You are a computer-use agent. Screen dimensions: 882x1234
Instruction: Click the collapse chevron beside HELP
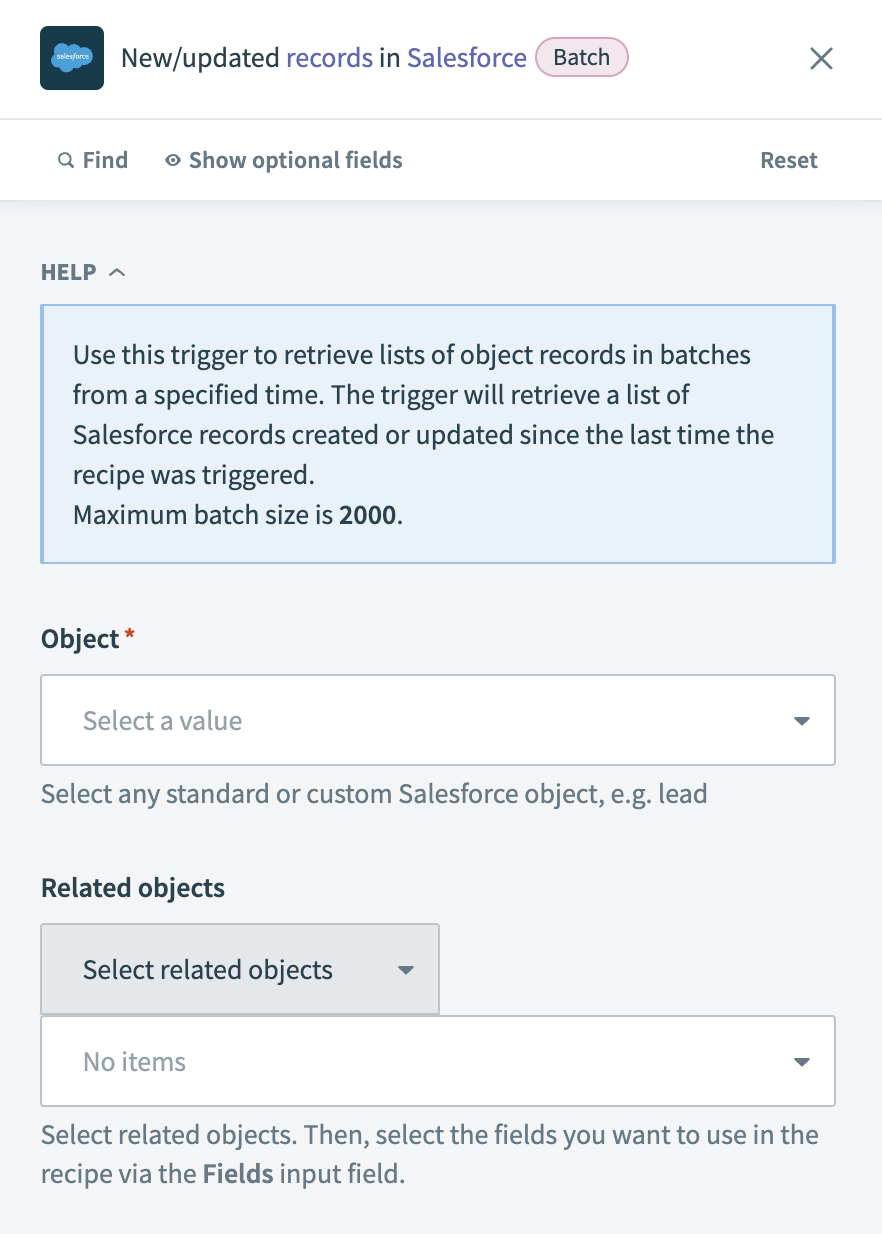tap(118, 271)
